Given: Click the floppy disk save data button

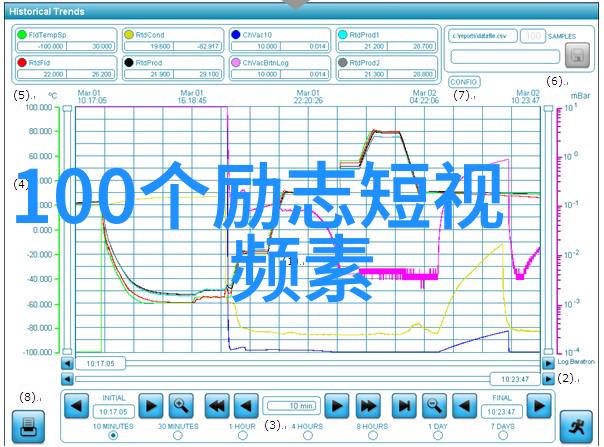Looking at the screenshot, I should pos(577,55).
